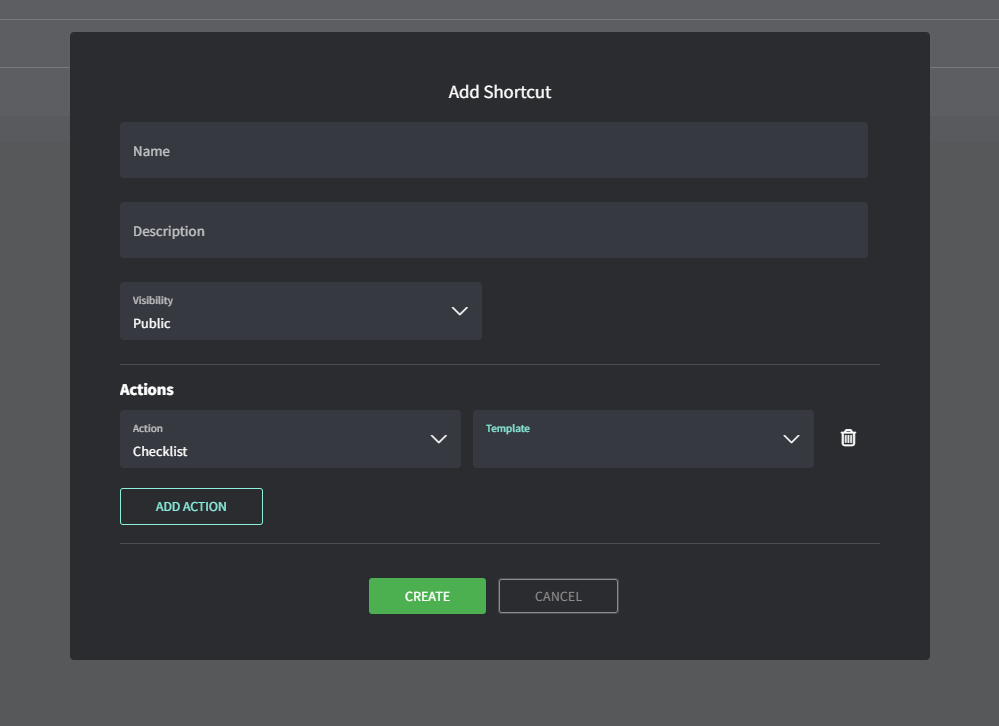Click the green CREATE button
This screenshot has width=999, height=726.
(427, 596)
